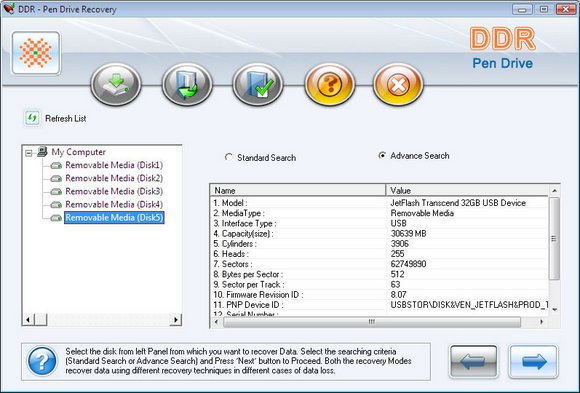The width and height of the screenshot is (580, 393).
Task: Click the '11. PNP Device ID :' row name
Action: point(249,305)
